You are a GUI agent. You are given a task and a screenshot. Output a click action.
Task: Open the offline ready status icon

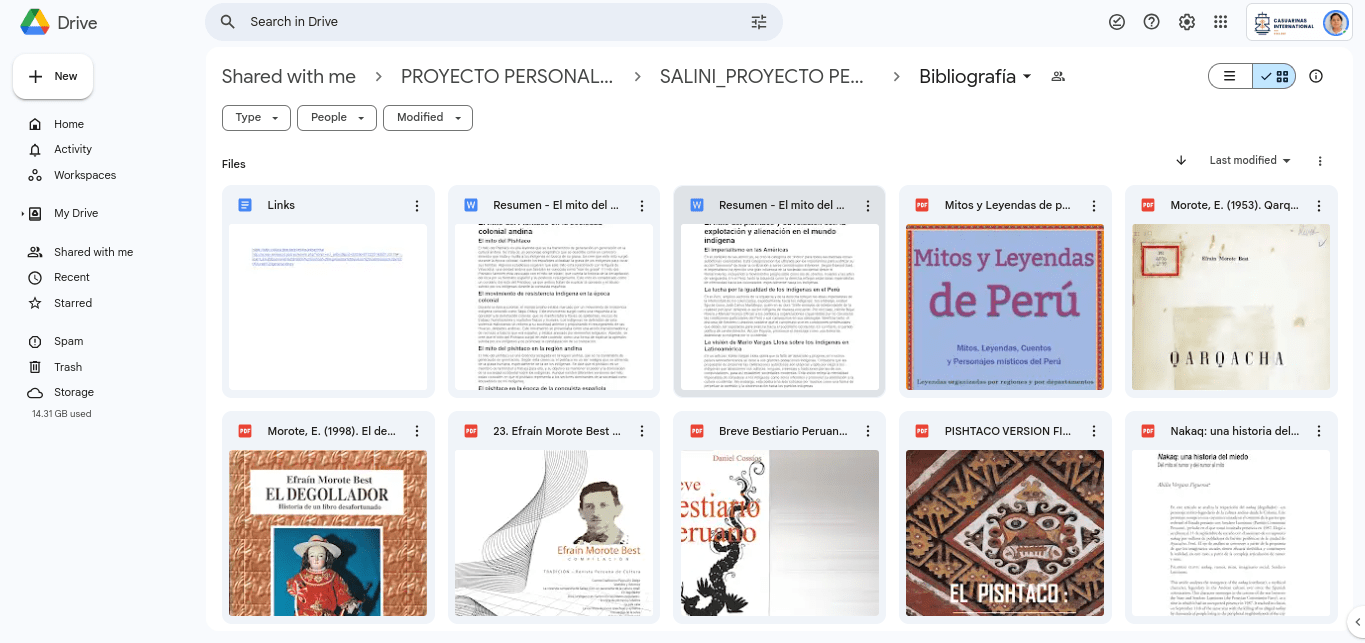tap(1117, 22)
